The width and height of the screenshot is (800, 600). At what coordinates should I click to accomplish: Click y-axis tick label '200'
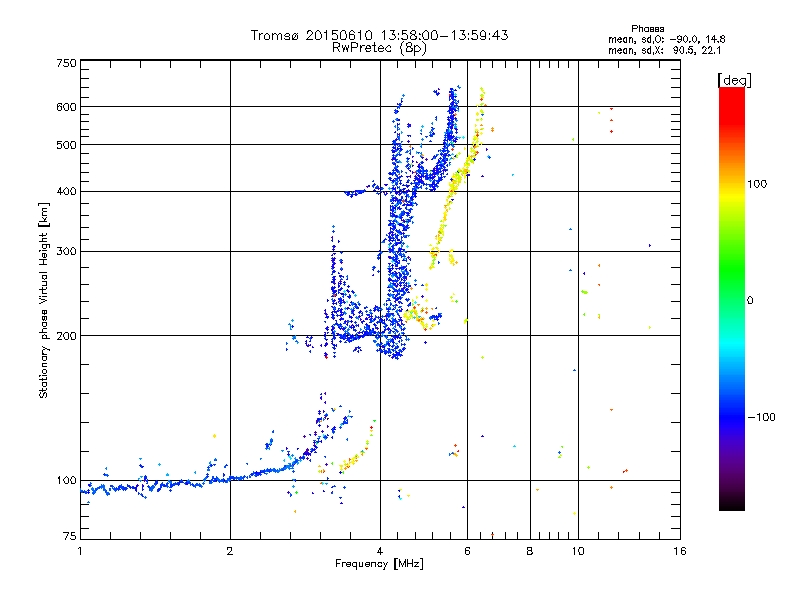[66, 336]
